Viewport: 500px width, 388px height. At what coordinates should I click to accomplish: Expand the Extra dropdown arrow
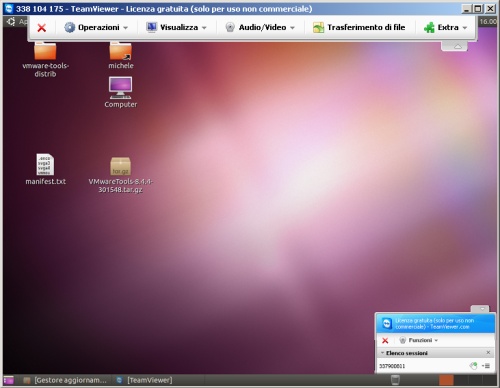[x=465, y=28]
